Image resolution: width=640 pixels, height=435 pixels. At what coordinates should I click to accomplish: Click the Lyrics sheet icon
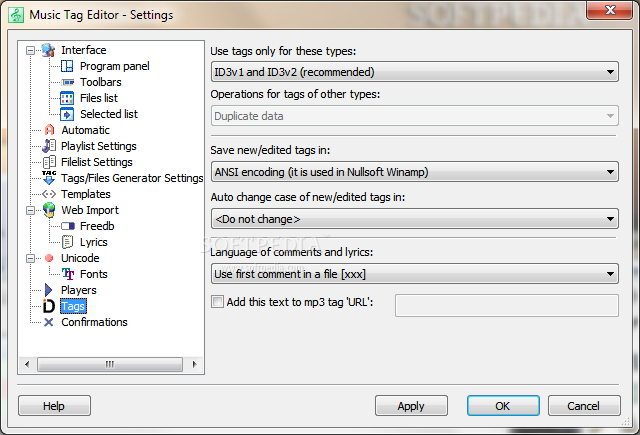tap(67, 242)
